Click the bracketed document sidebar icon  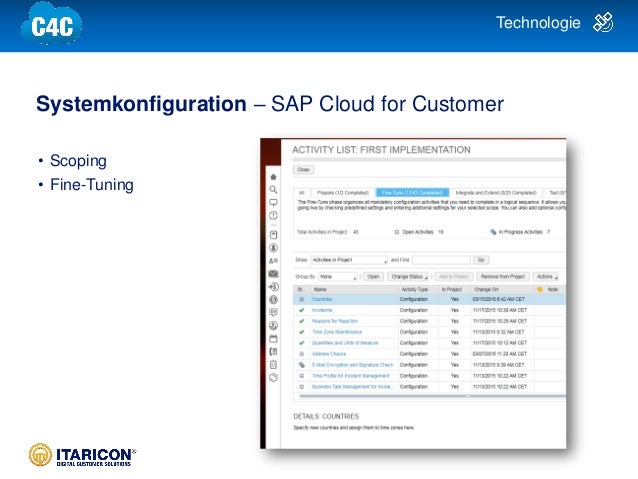273,352
